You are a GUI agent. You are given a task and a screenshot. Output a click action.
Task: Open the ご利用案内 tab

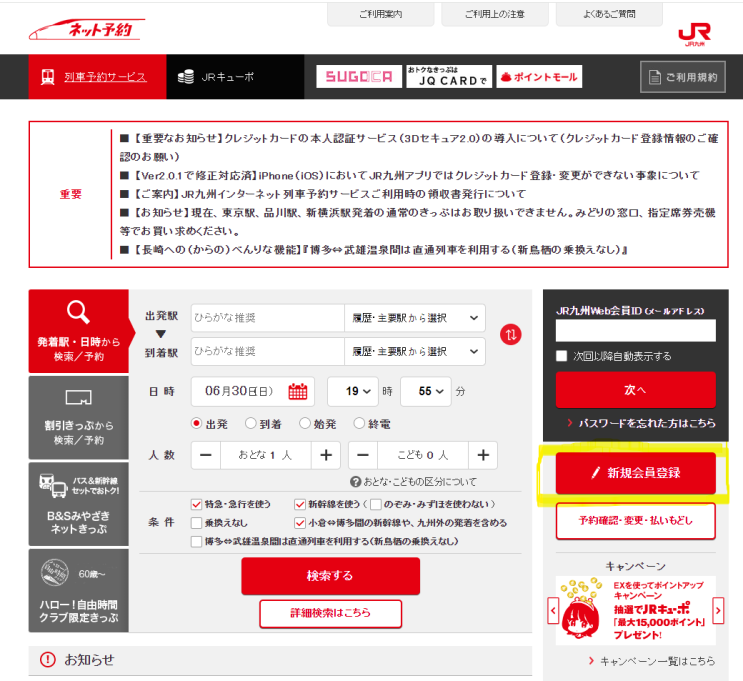381,14
